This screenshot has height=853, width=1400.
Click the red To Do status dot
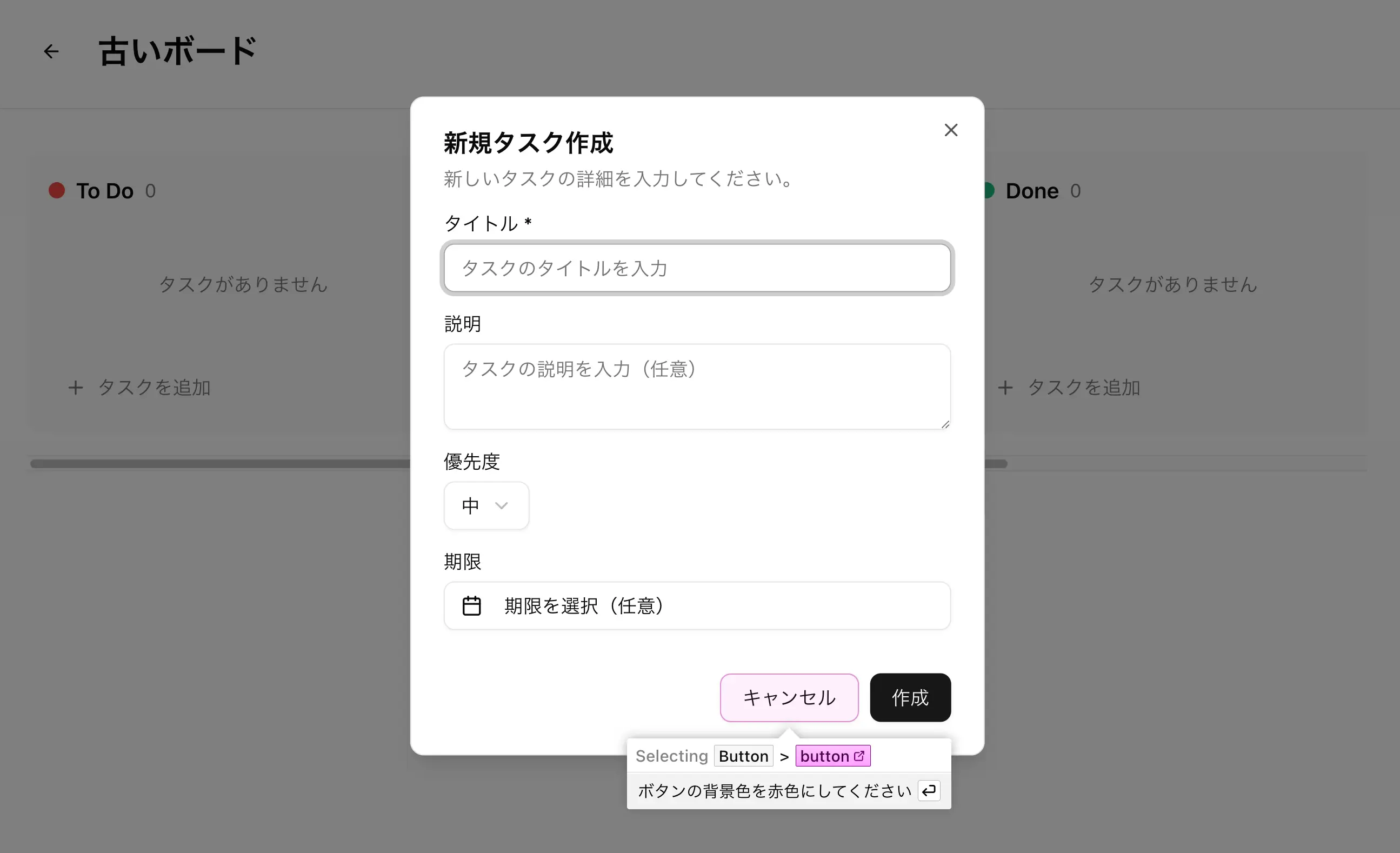coord(57,190)
